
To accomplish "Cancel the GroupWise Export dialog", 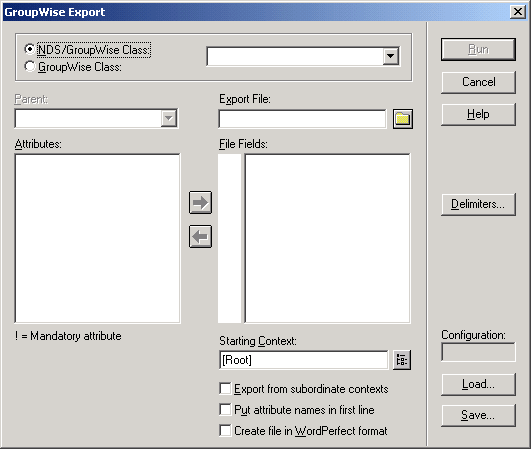I will click(478, 82).
